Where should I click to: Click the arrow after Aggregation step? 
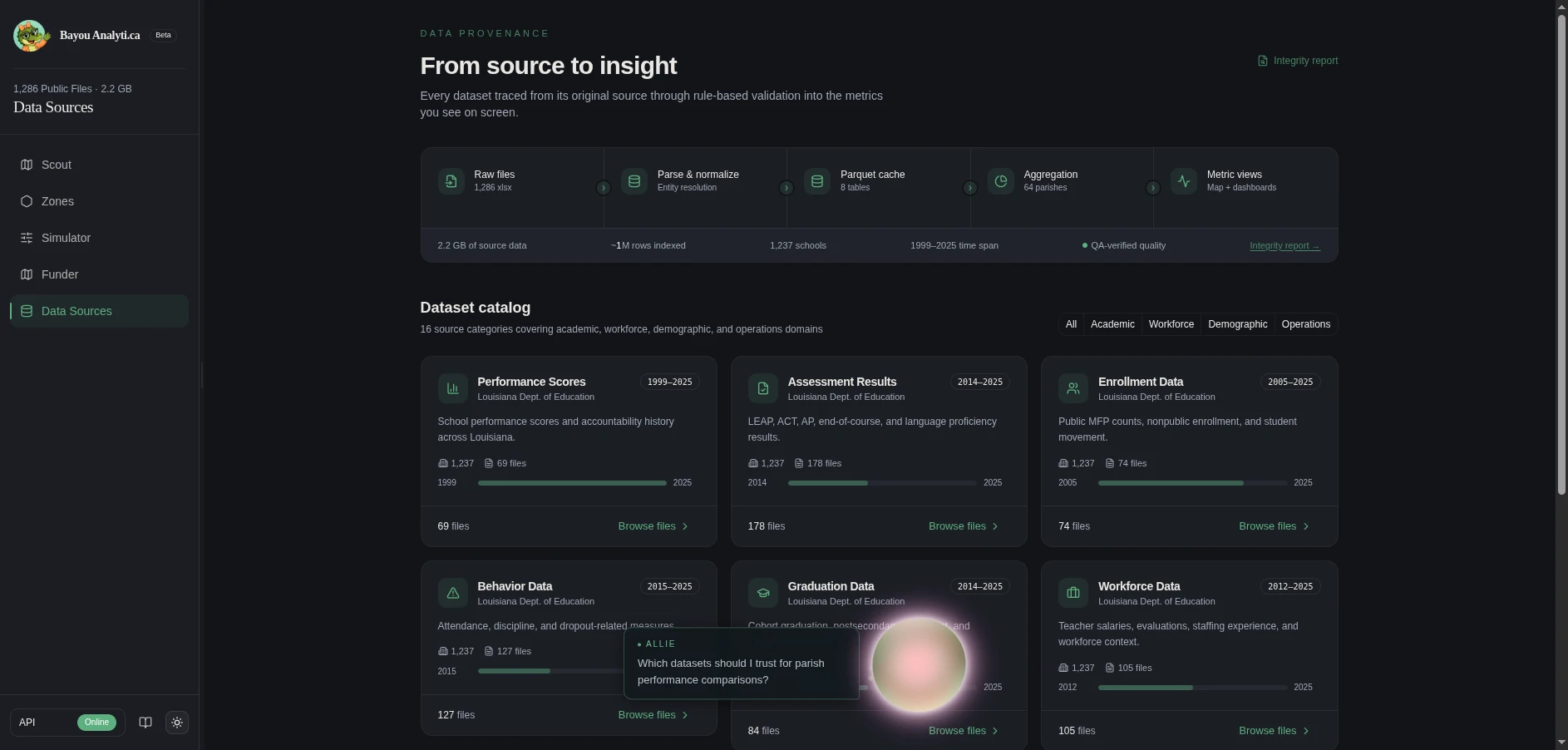pyautogui.click(x=1152, y=188)
